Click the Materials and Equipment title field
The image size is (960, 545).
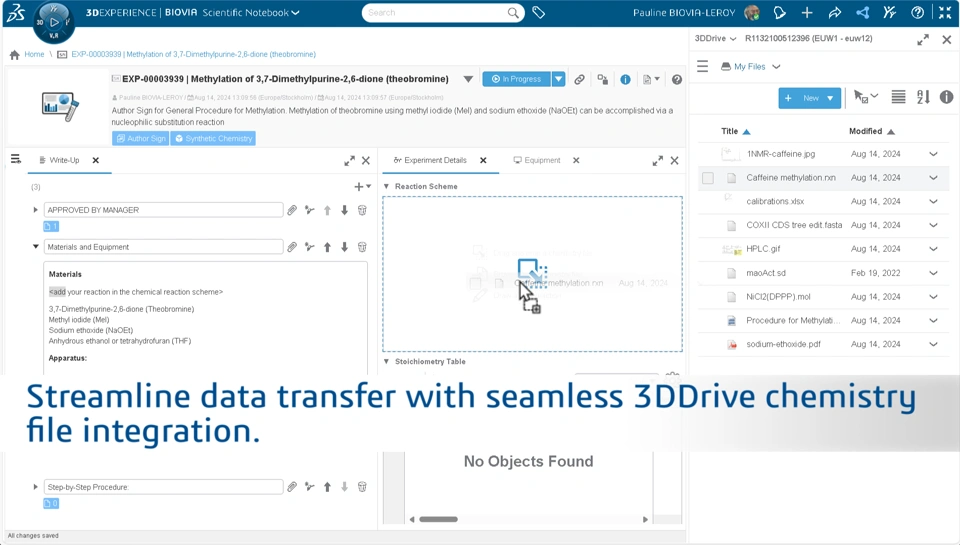(163, 247)
